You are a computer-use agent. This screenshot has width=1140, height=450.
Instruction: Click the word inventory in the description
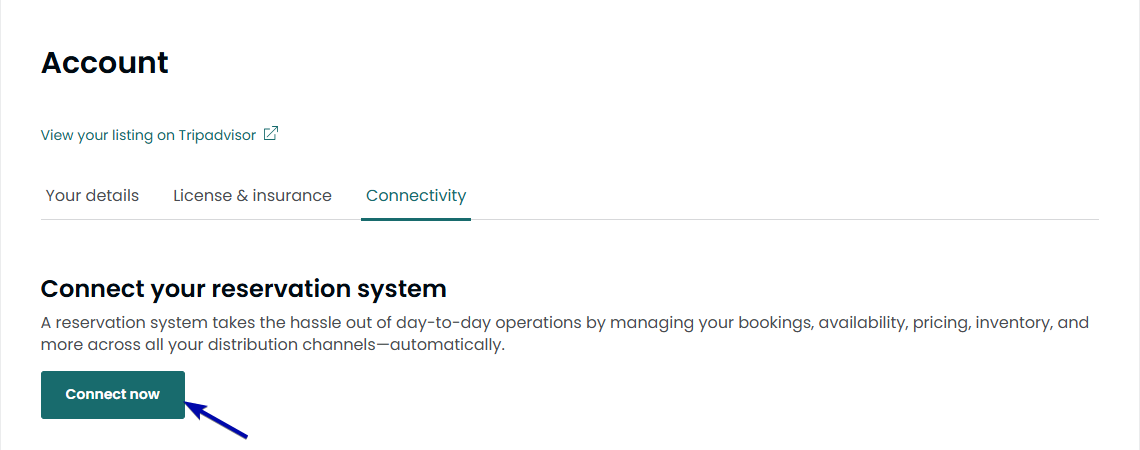1013,323
